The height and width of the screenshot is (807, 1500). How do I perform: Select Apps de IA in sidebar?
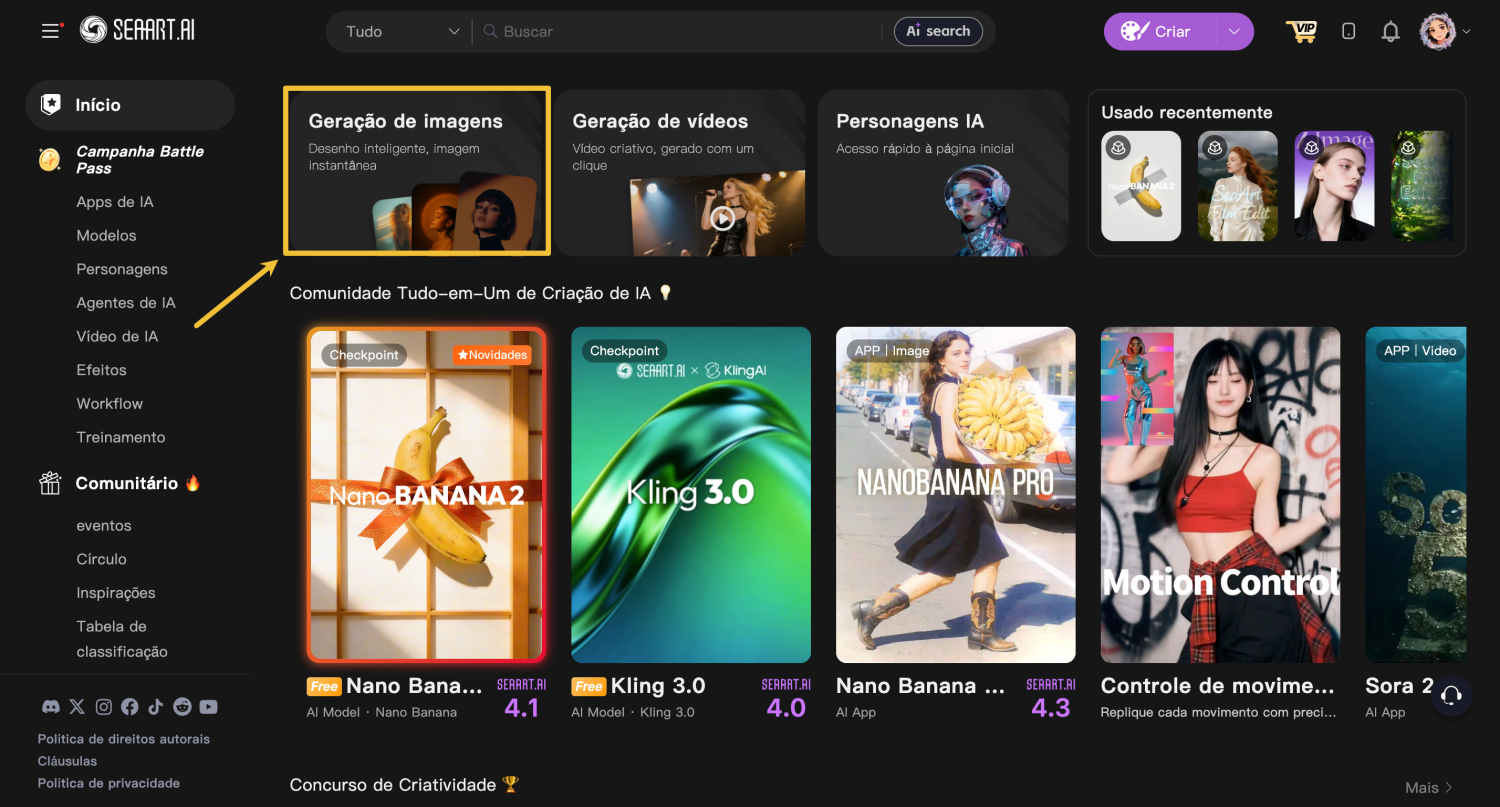(115, 202)
